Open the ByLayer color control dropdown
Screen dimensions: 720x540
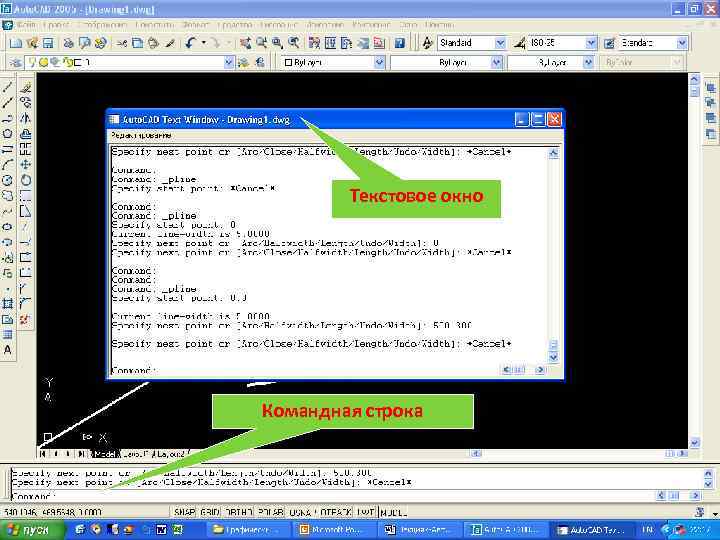pos(379,62)
